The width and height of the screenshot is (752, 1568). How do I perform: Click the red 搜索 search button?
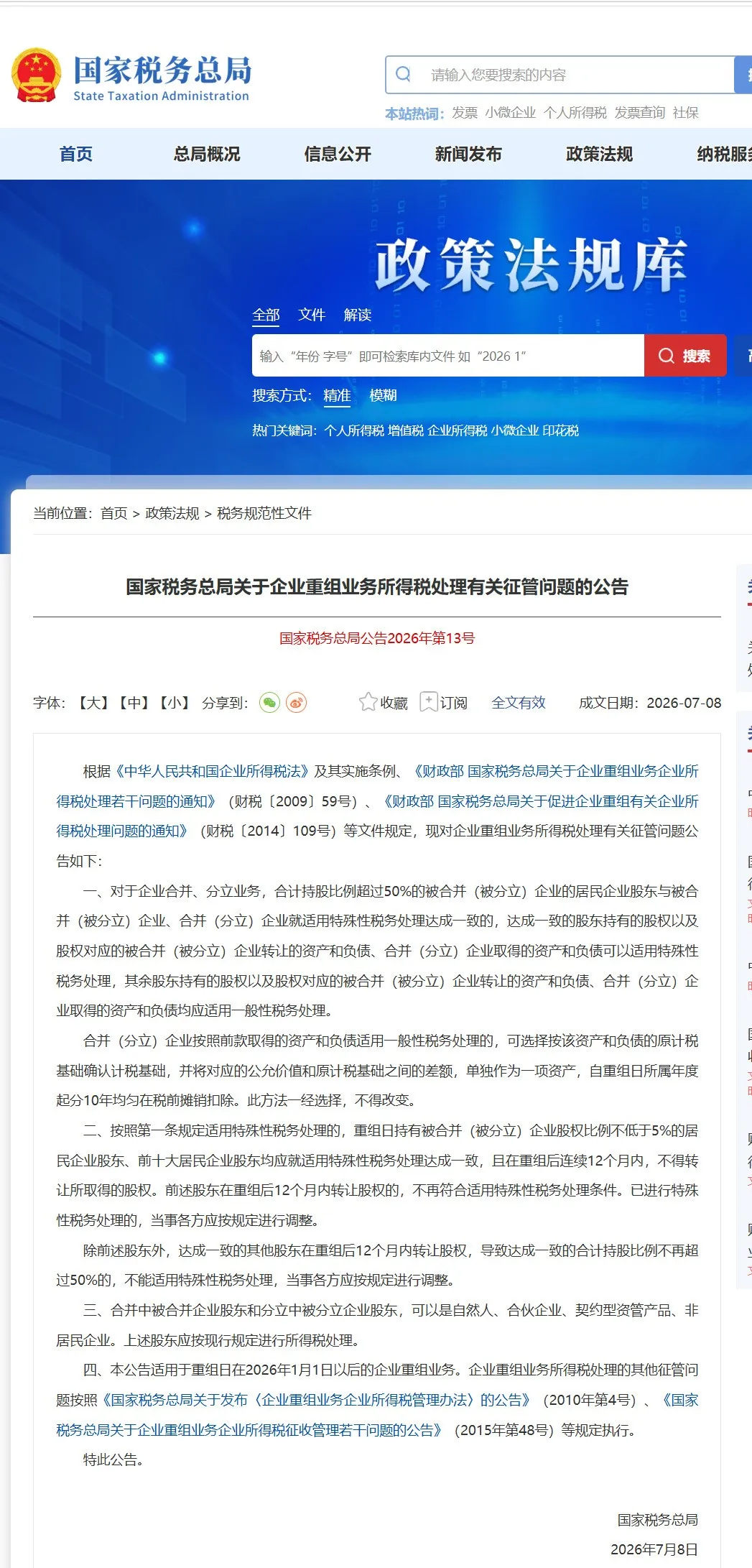(685, 356)
